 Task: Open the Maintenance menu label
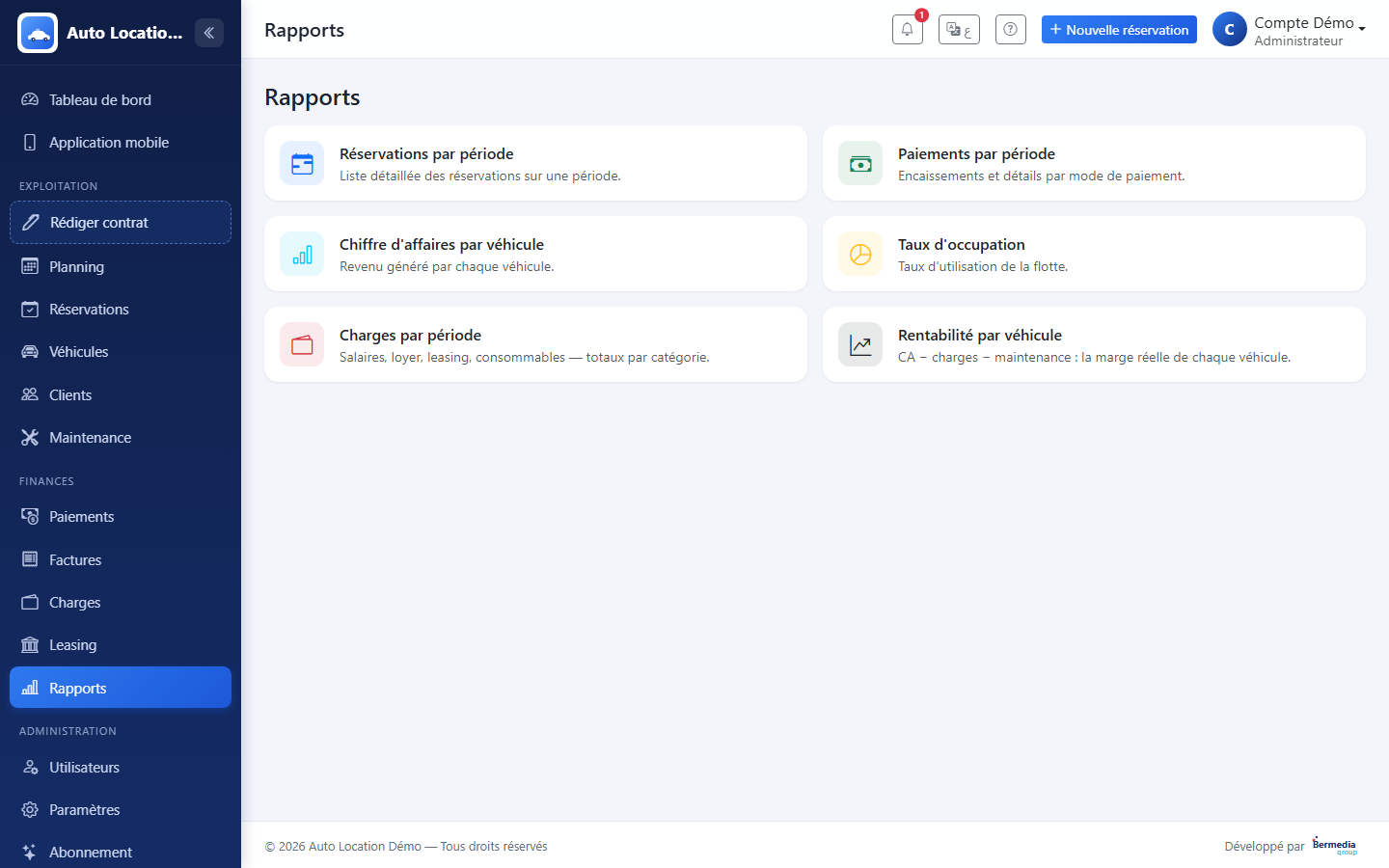click(91, 437)
